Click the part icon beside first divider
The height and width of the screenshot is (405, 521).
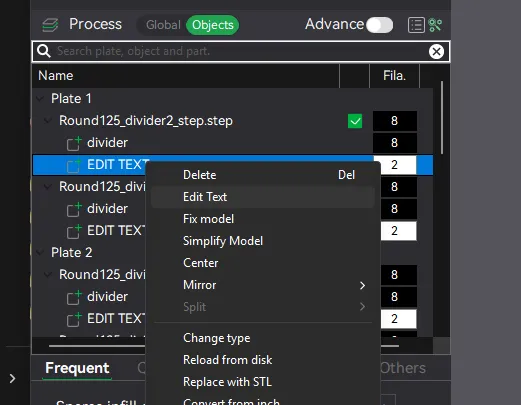pos(74,143)
